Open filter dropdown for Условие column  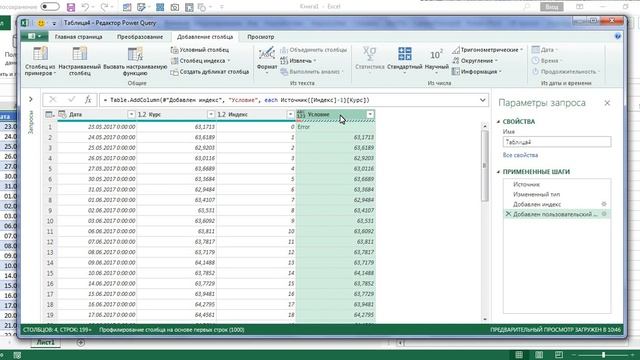pos(370,115)
